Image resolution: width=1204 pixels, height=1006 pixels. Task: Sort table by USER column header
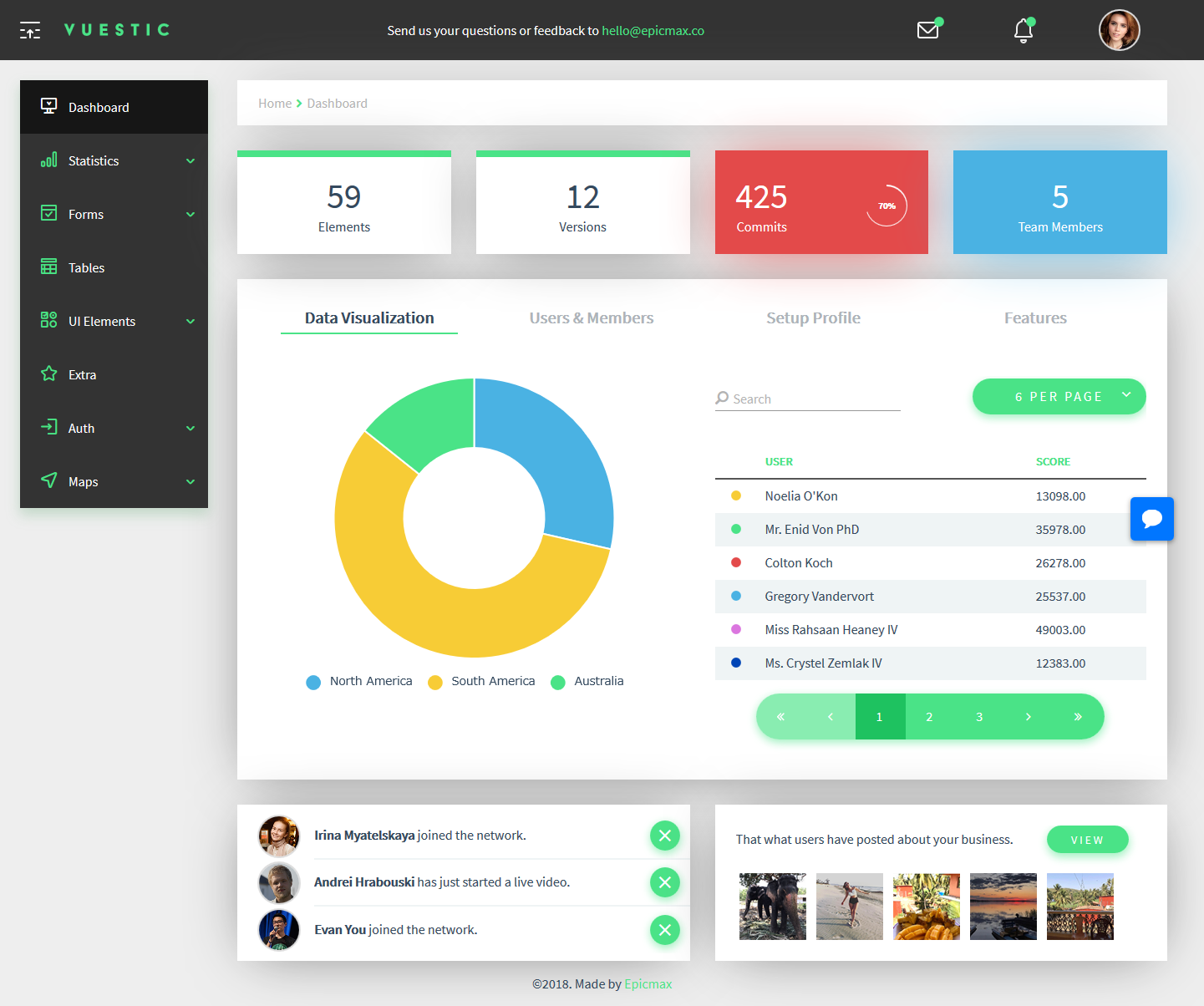pyautogui.click(x=779, y=462)
